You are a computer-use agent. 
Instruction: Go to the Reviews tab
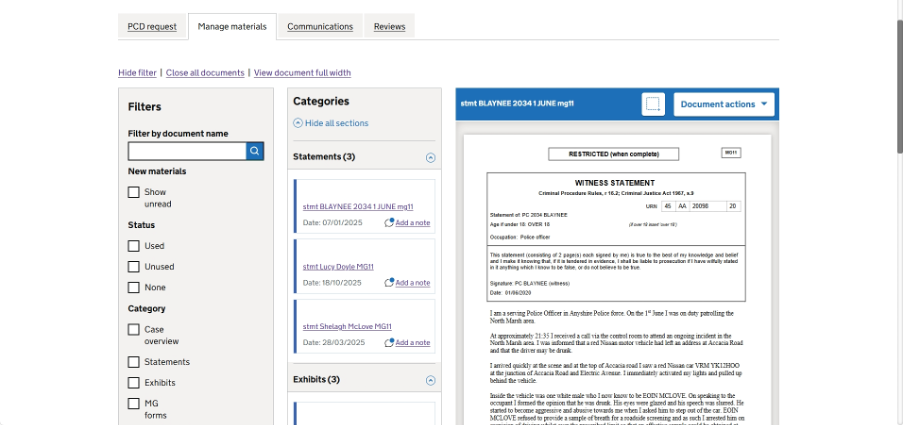389,27
